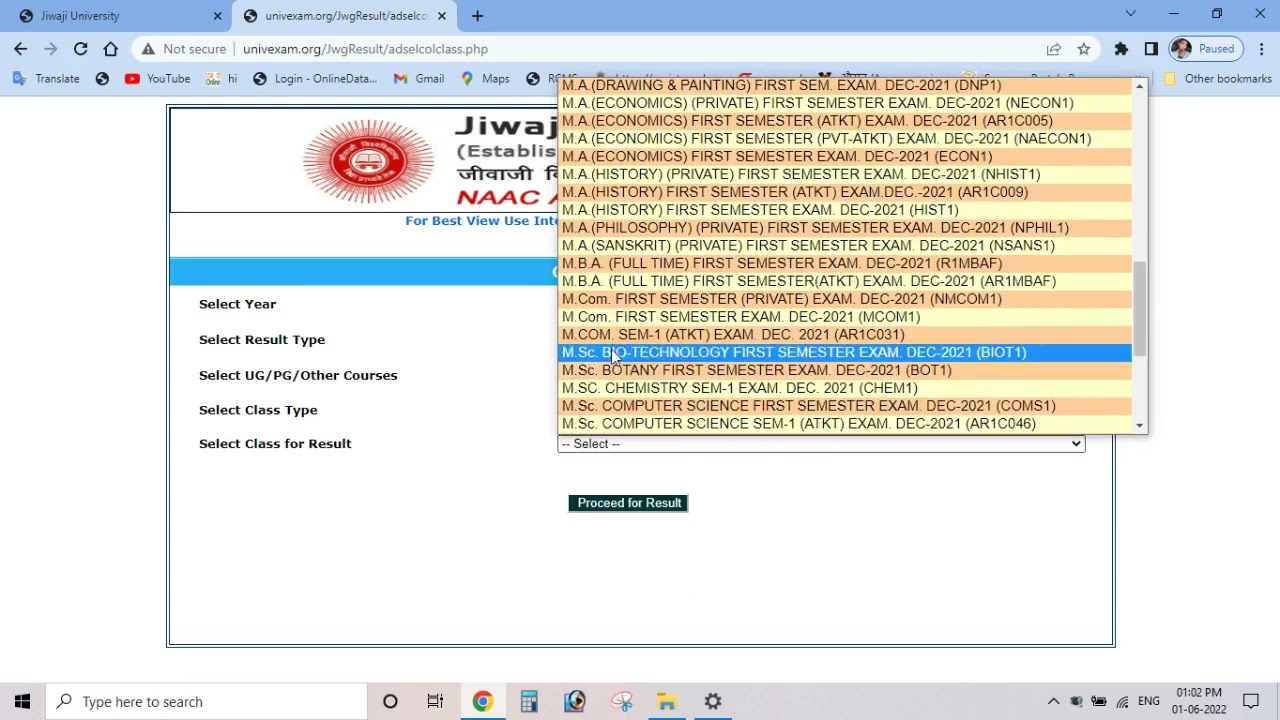Viewport: 1280px width, 720px height.
Task: Open the Chrome side panel
Action: [x=1151, y=48]
